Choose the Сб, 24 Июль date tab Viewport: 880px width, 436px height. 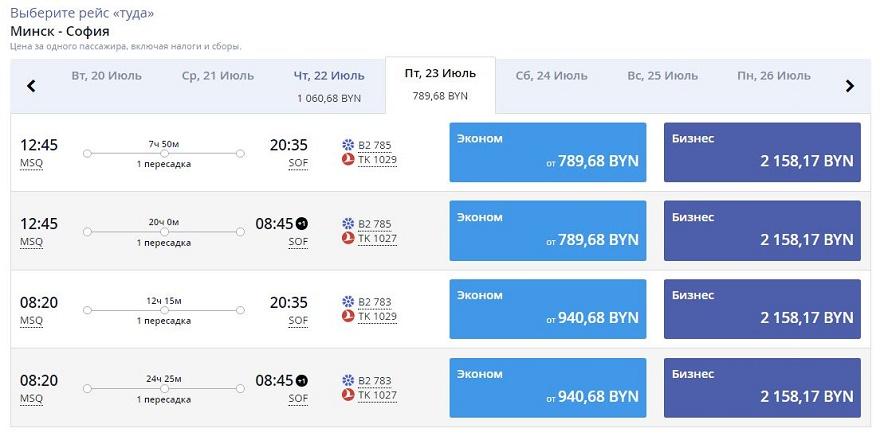551,76
